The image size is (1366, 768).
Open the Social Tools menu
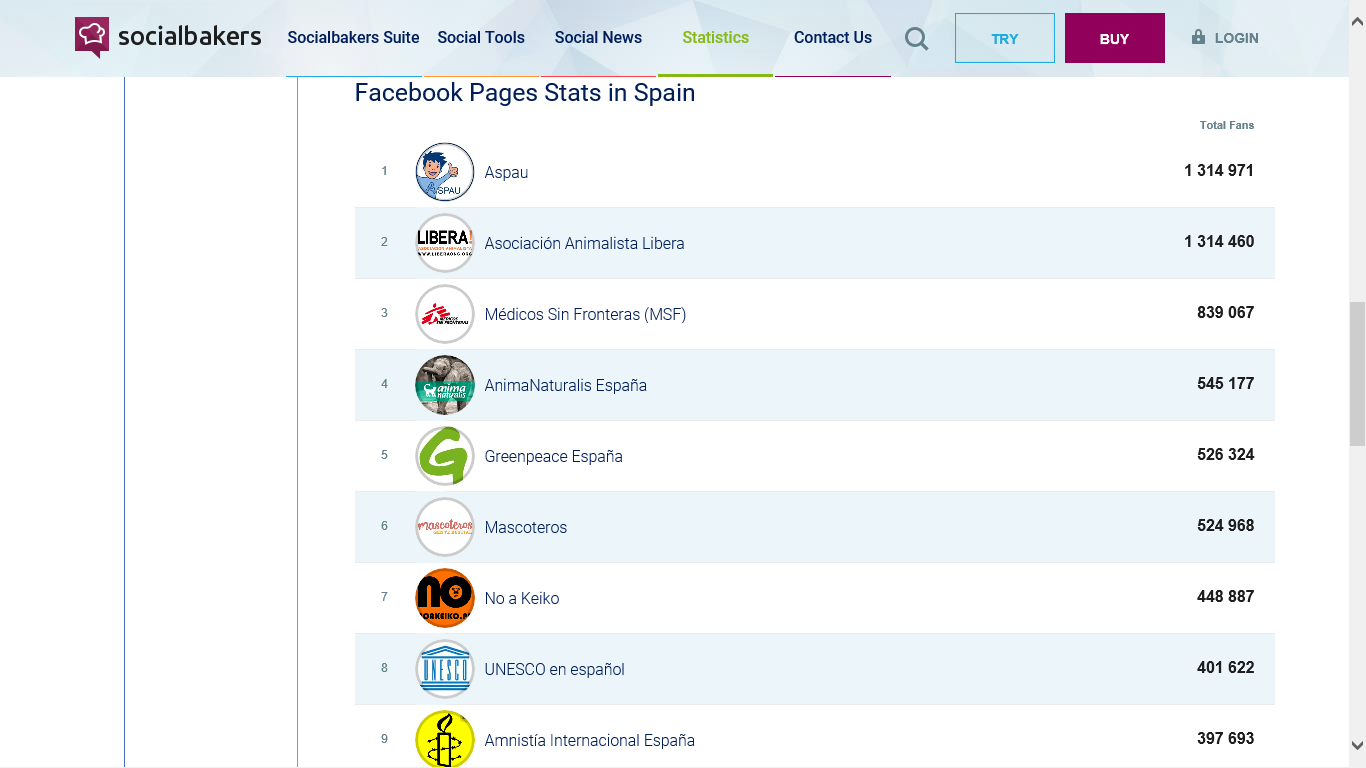click(481, 38)
